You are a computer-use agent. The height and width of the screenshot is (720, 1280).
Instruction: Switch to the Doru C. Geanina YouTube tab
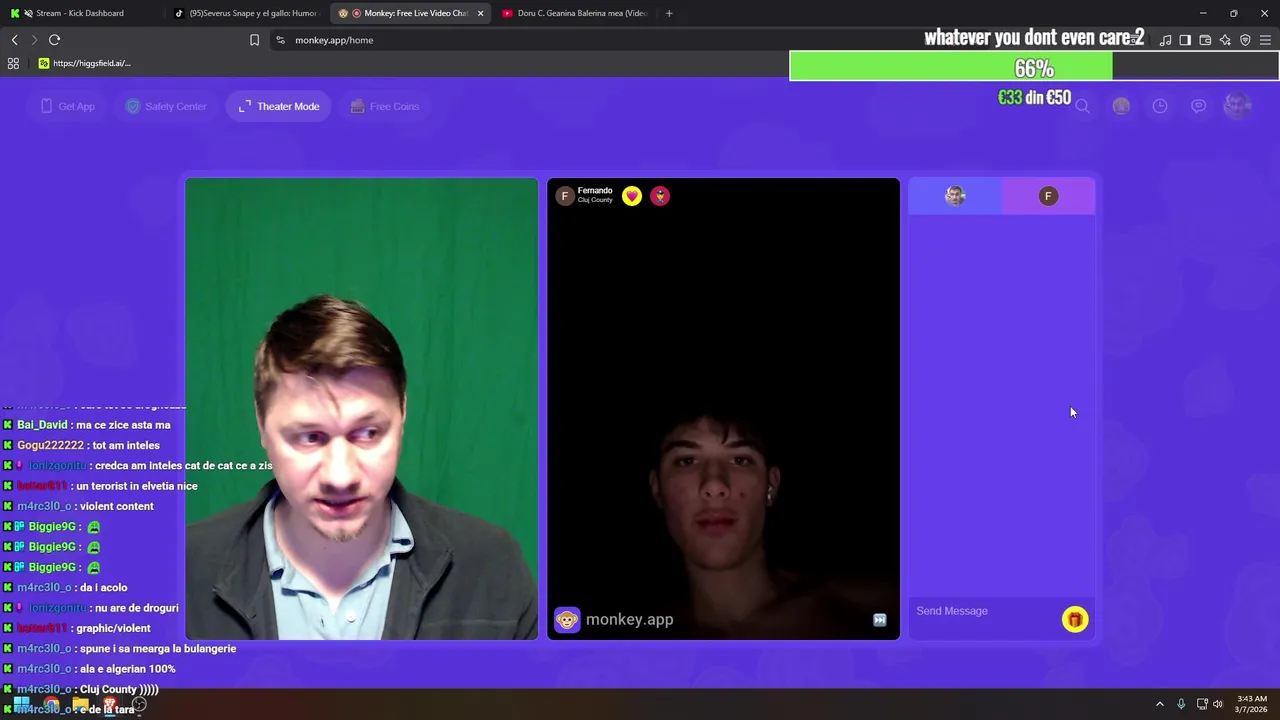[575, 13]
